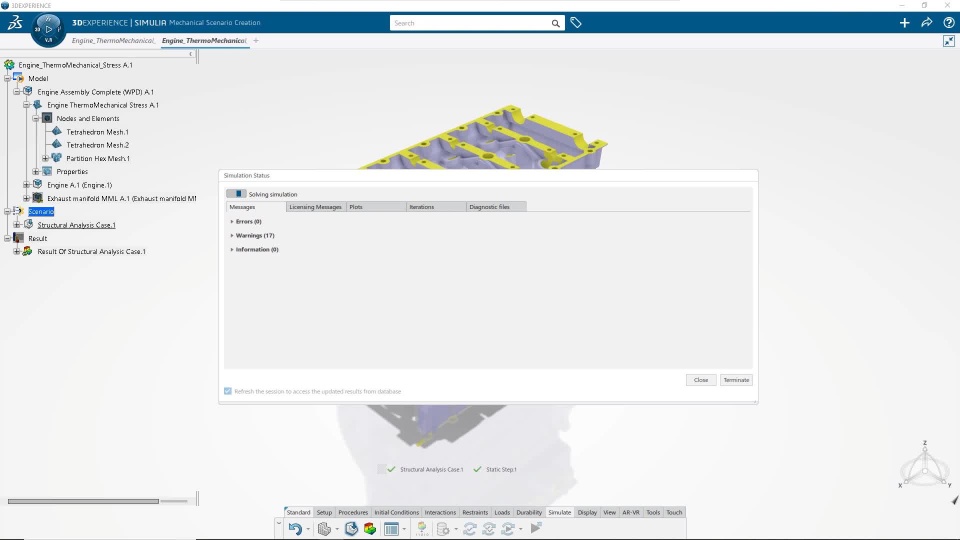Toggle fullscreen expand icon at top right
This screenshot has height=540, width=960.
[x=948, y=41]
